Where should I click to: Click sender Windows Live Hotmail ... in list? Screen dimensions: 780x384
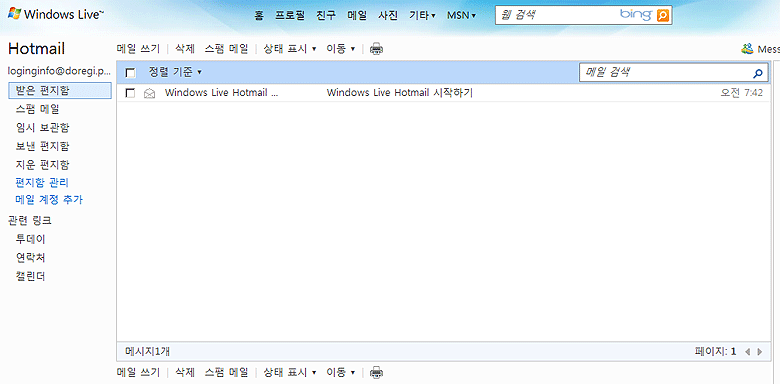(221, 93)
